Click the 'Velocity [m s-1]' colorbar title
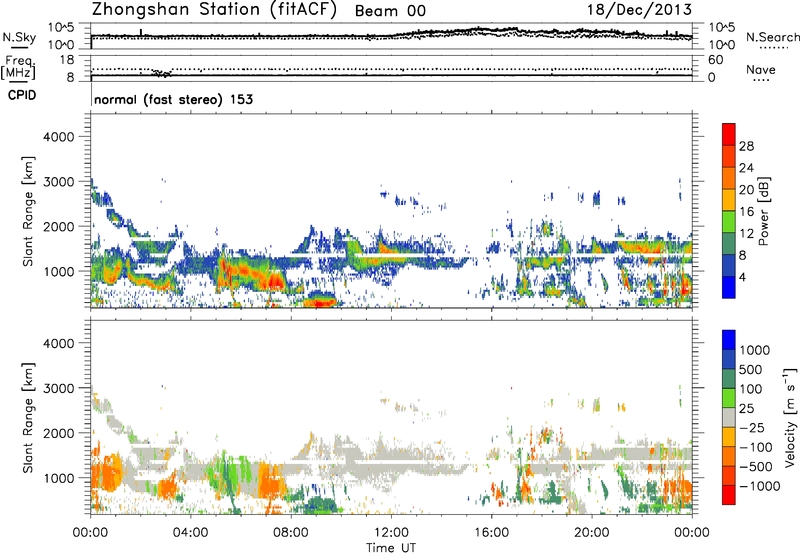The height and width of the screenshot is (554, 800). [790, 417]
